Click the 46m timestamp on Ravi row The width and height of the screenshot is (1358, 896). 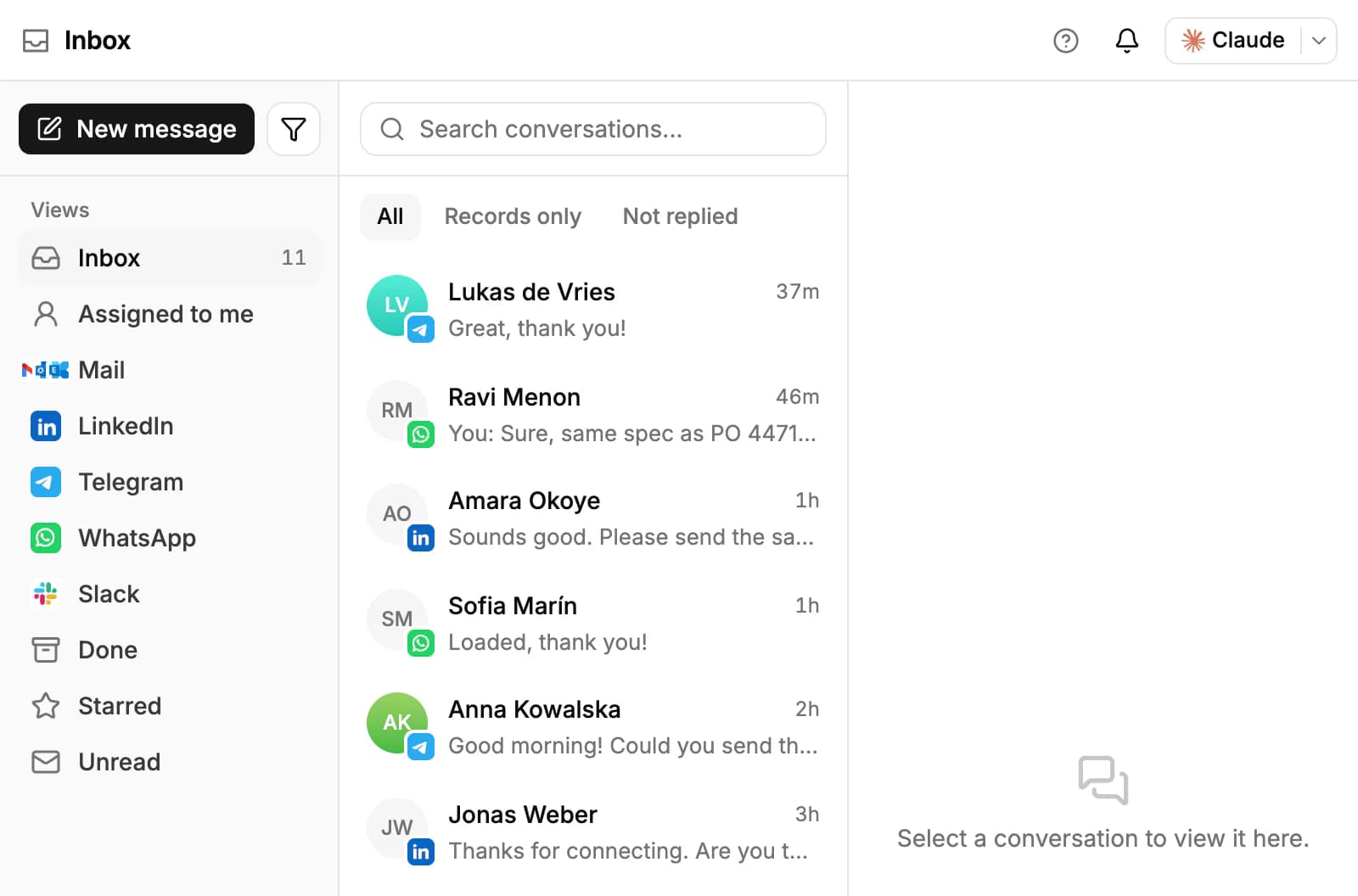(x=798, y=397)
